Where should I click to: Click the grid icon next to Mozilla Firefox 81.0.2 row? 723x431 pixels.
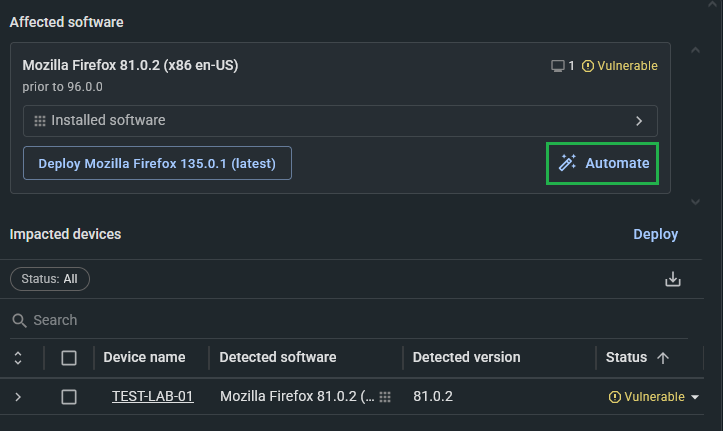[385, 397]
